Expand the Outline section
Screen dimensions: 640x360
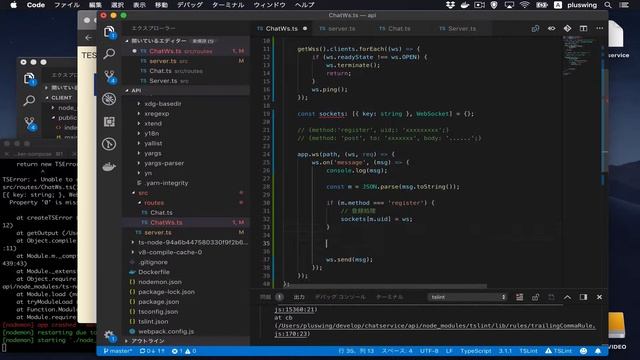point(186,341)
